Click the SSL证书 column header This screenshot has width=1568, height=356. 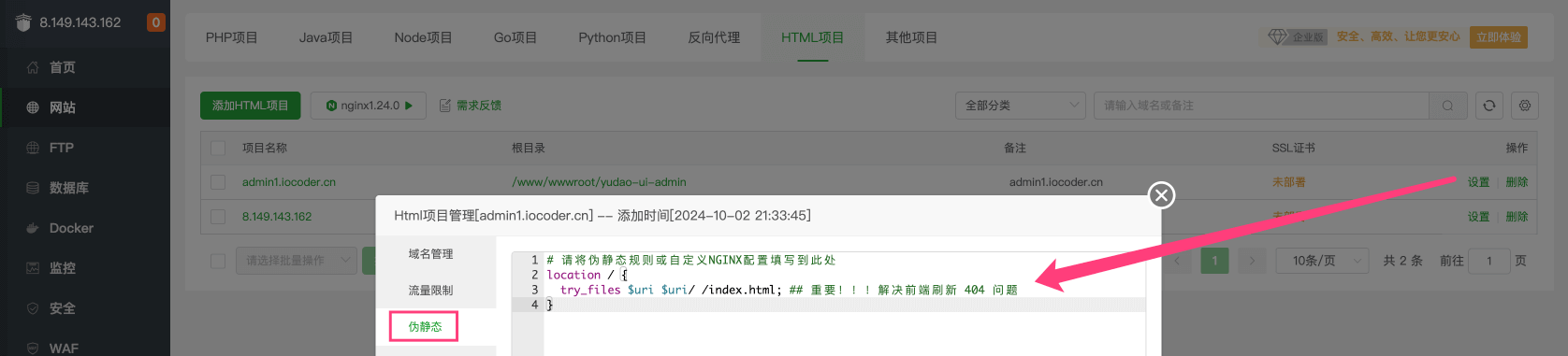(x=1294, y=148)
